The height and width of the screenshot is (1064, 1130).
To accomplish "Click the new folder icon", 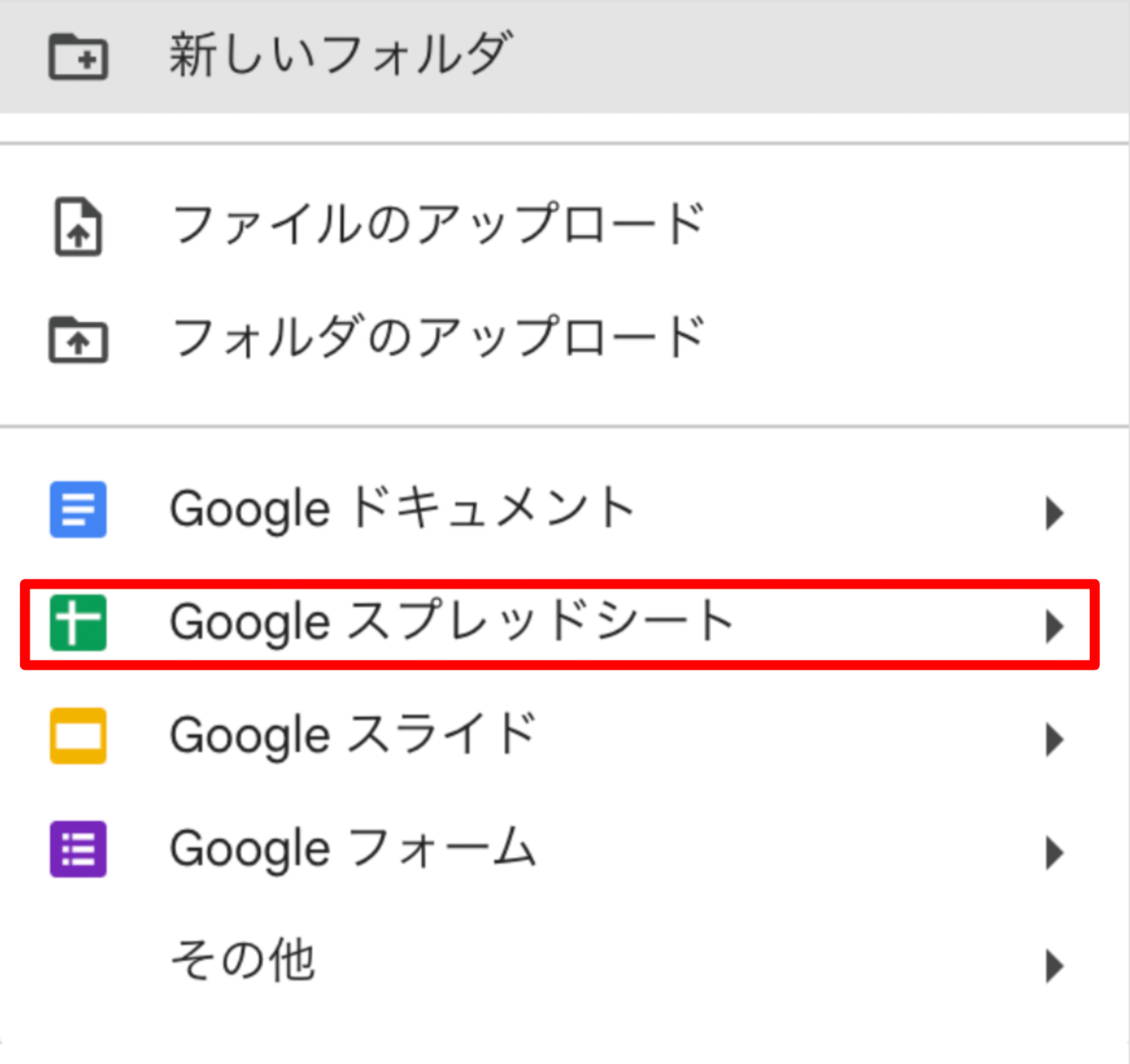I will click(x=78, y=57).
